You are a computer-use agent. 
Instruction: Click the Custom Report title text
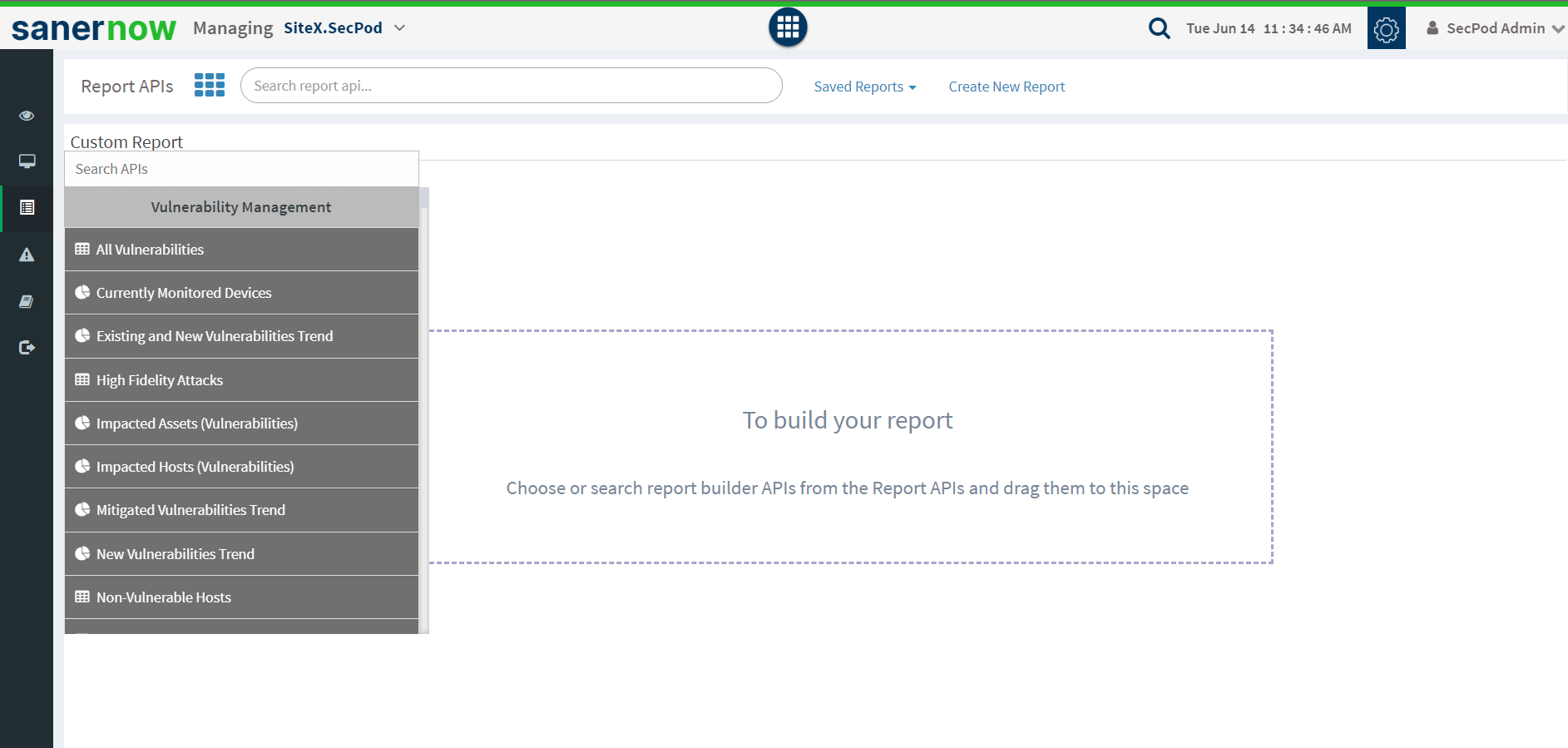126,142
